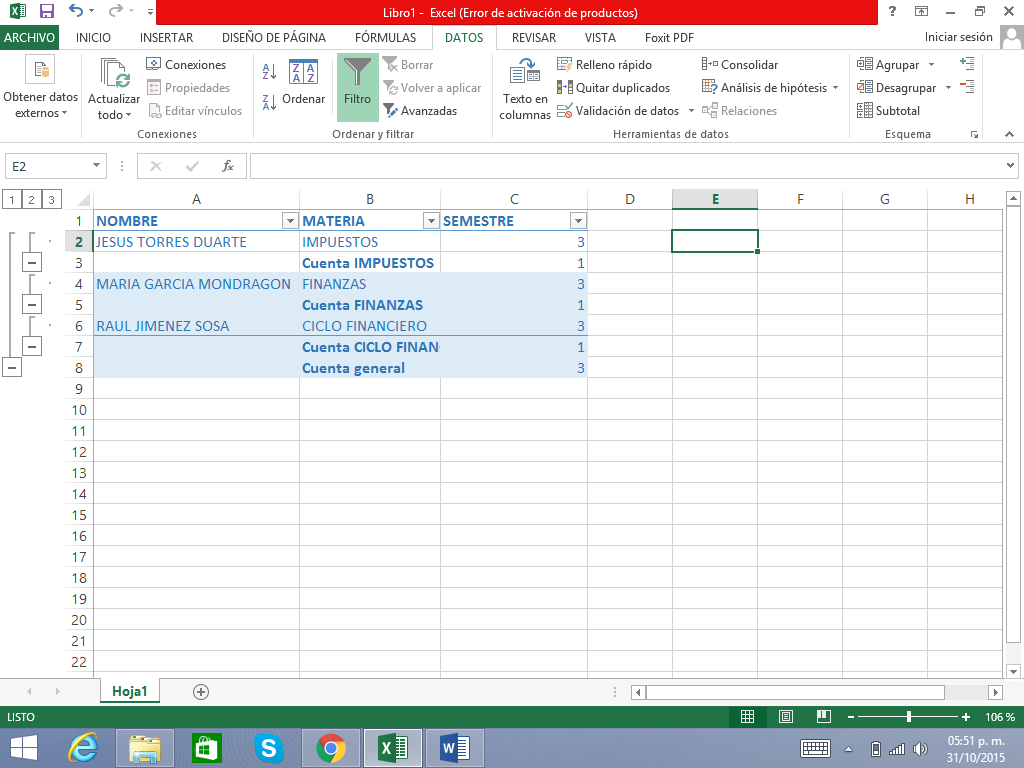The height and width of the screenshot is (768, 1024).
Task: Click the Avanzadas filter button
Action: tap(419, 111)
